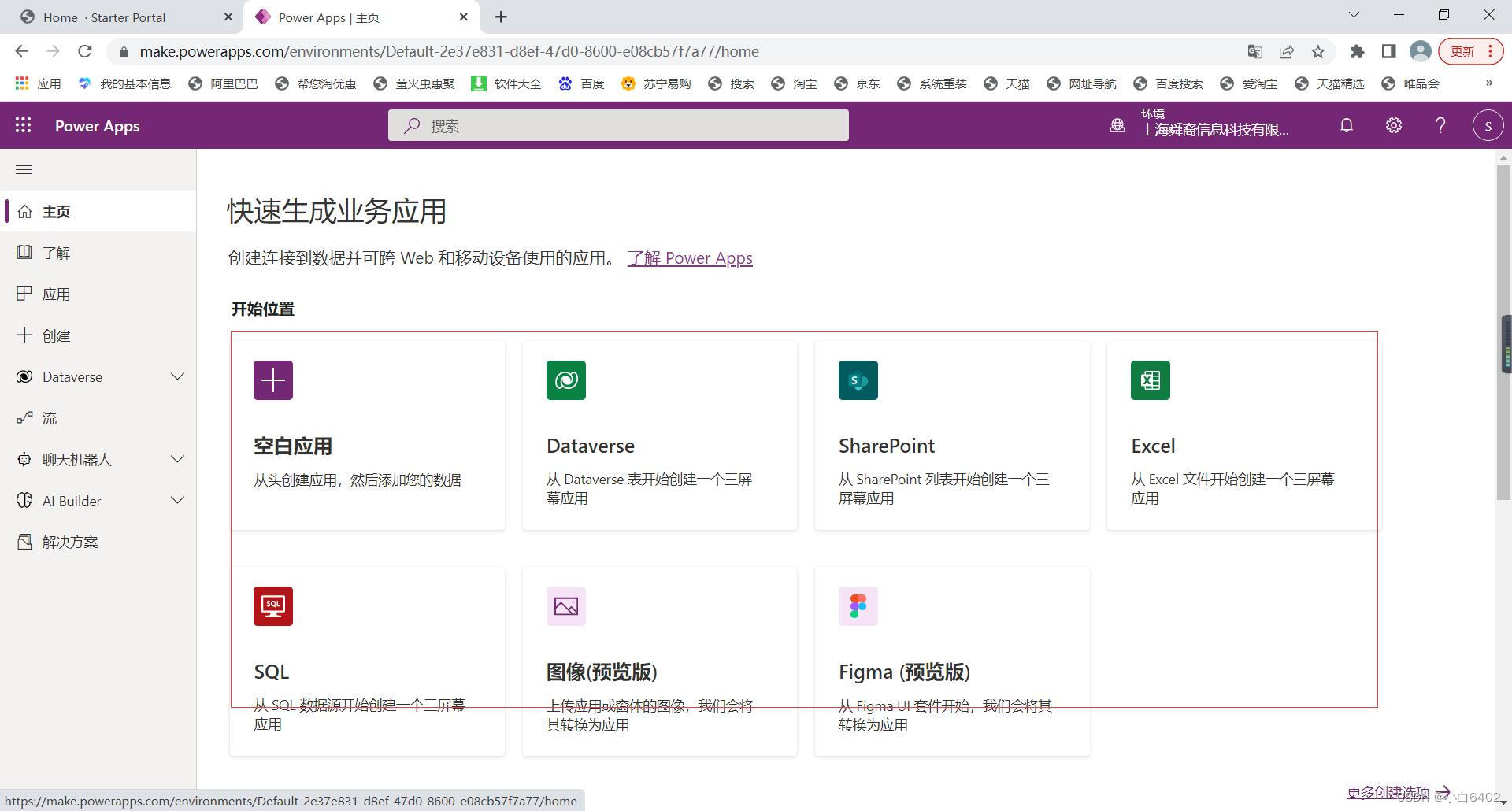Reload the page
The height and width of the screenshot is (811, 1512).
click(85, 51)
